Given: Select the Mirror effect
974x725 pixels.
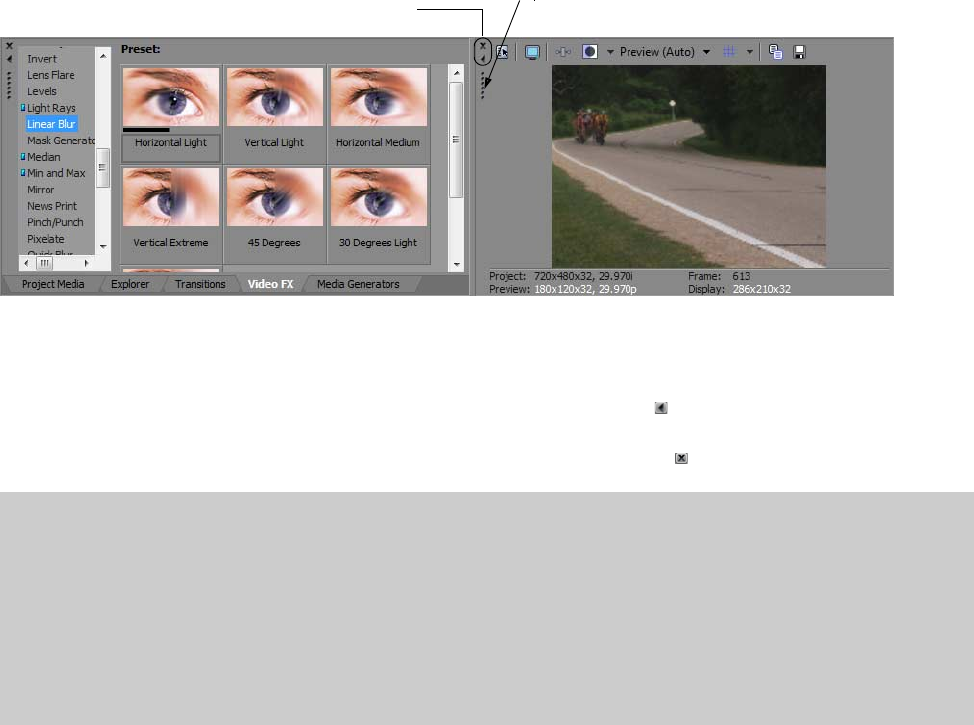Looking at the screenshot, I should [40, 189].
